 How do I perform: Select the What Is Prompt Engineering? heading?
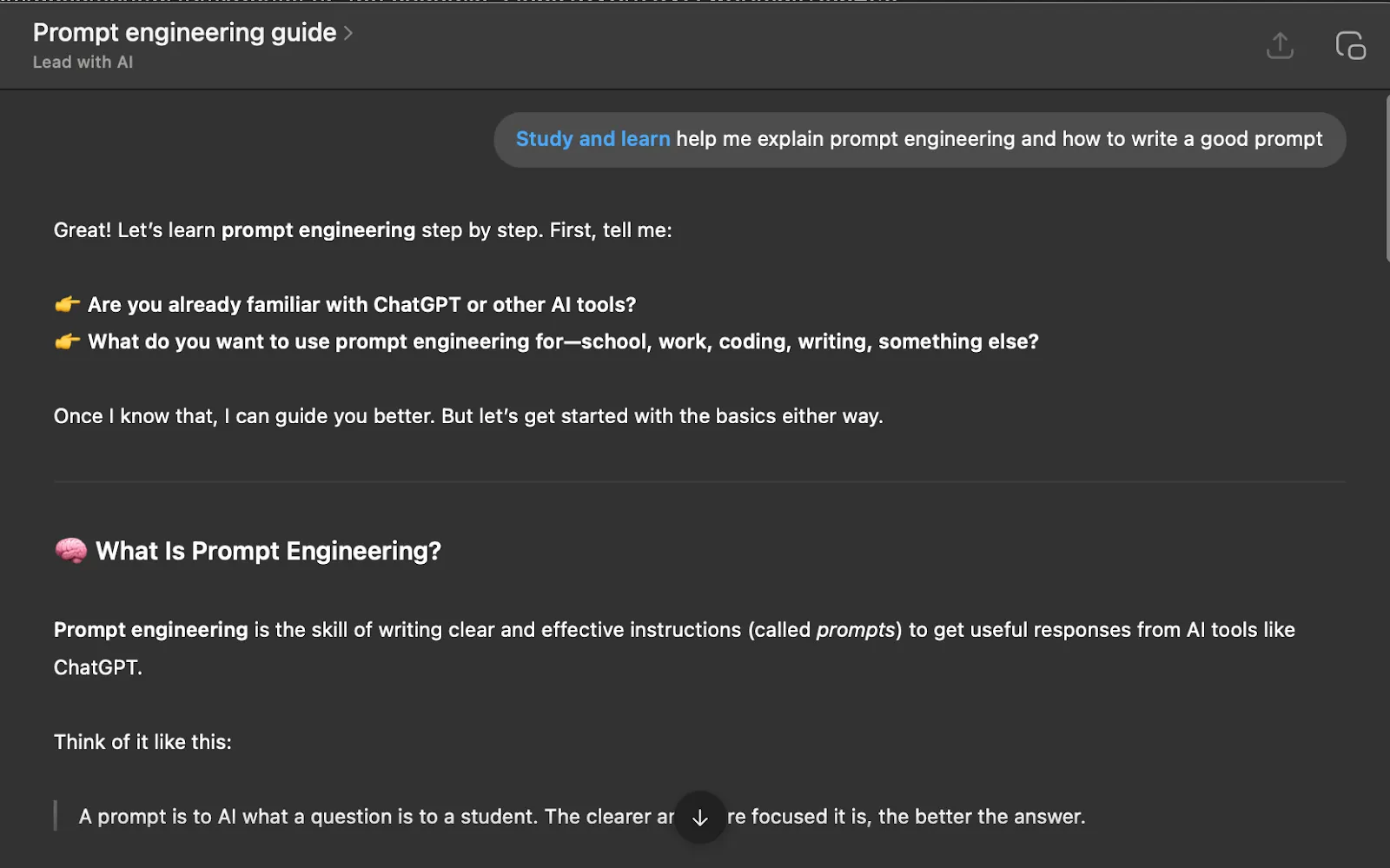(x=268, y=551)
